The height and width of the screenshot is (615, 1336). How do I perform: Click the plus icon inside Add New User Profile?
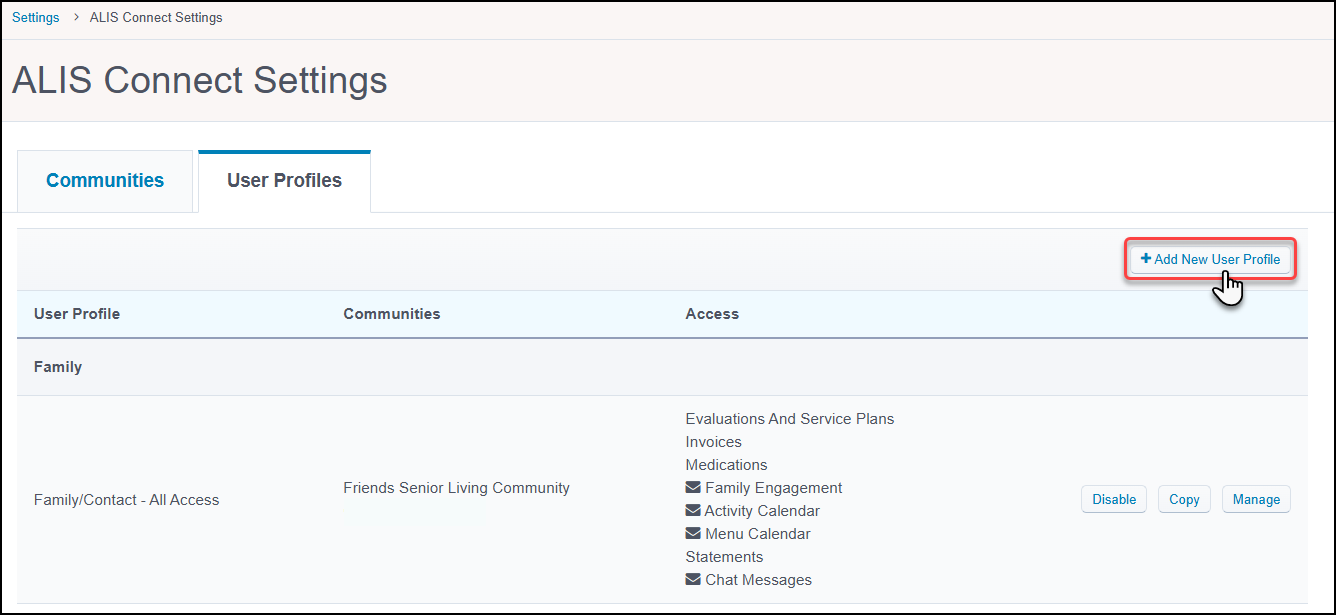point(1146,258)
